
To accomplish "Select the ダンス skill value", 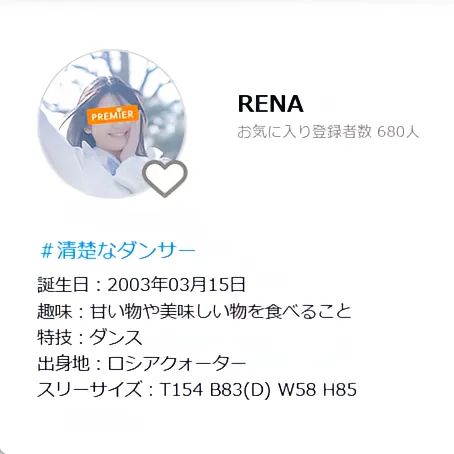I will point(116,337).
